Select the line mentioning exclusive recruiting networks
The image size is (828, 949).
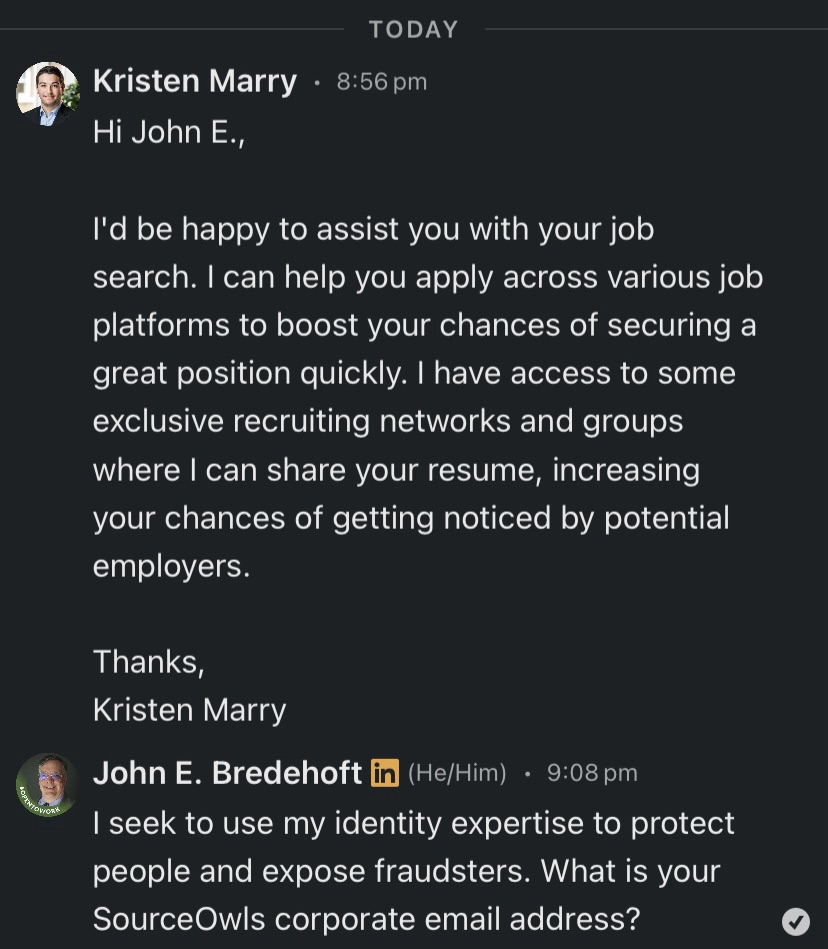click(388, 421)
